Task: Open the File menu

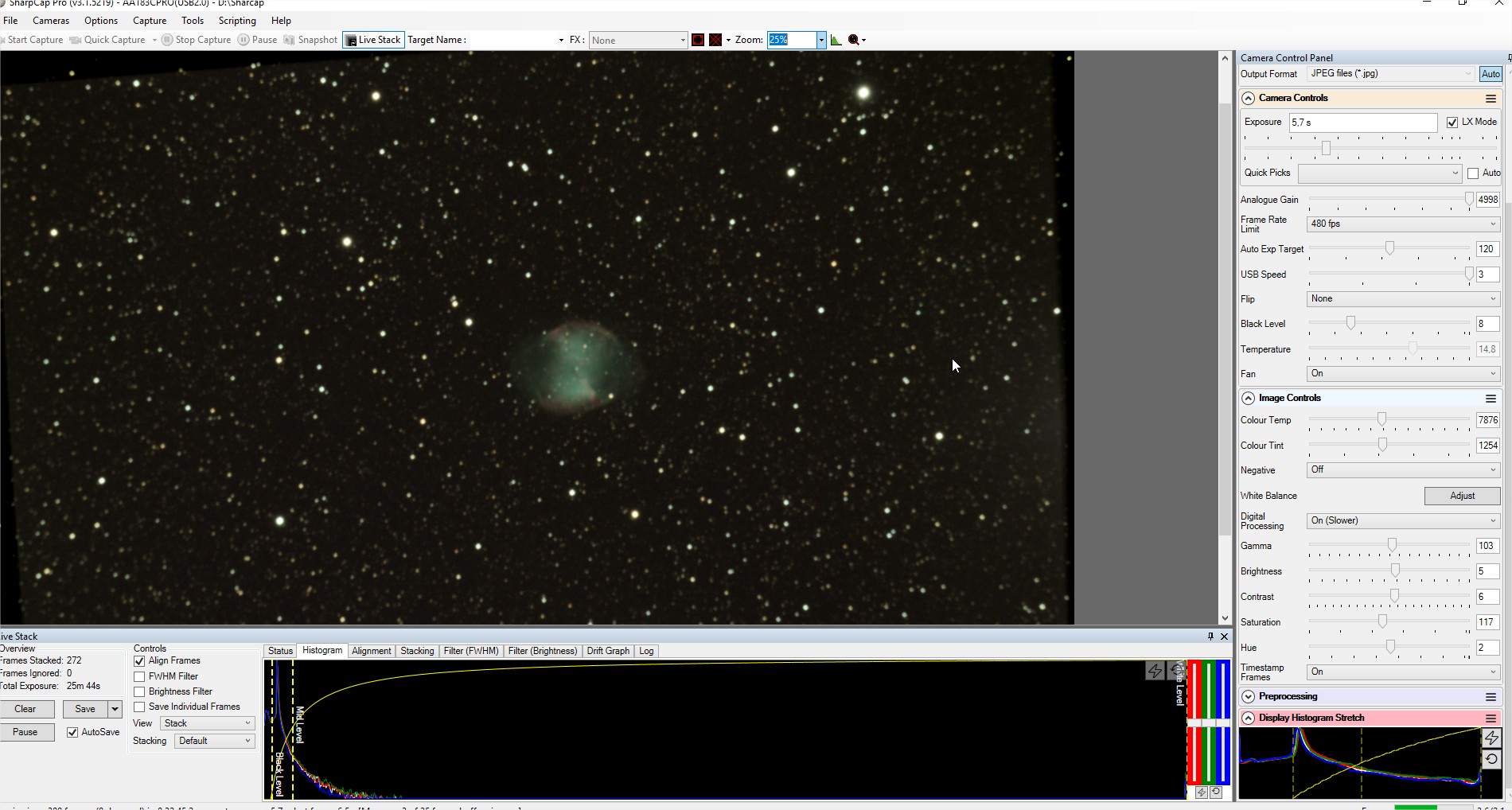Action: coord(10,21)
